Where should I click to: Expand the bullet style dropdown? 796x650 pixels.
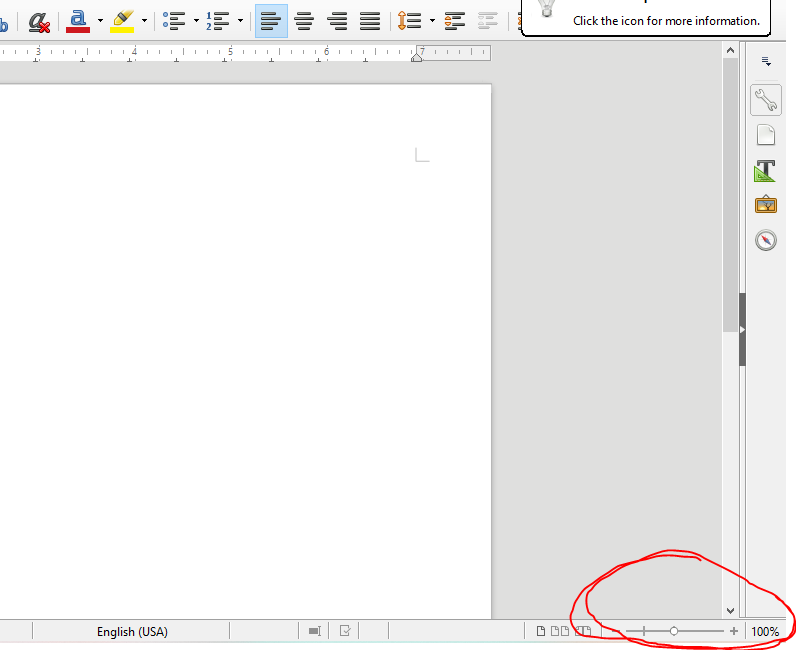click(196, 21)
